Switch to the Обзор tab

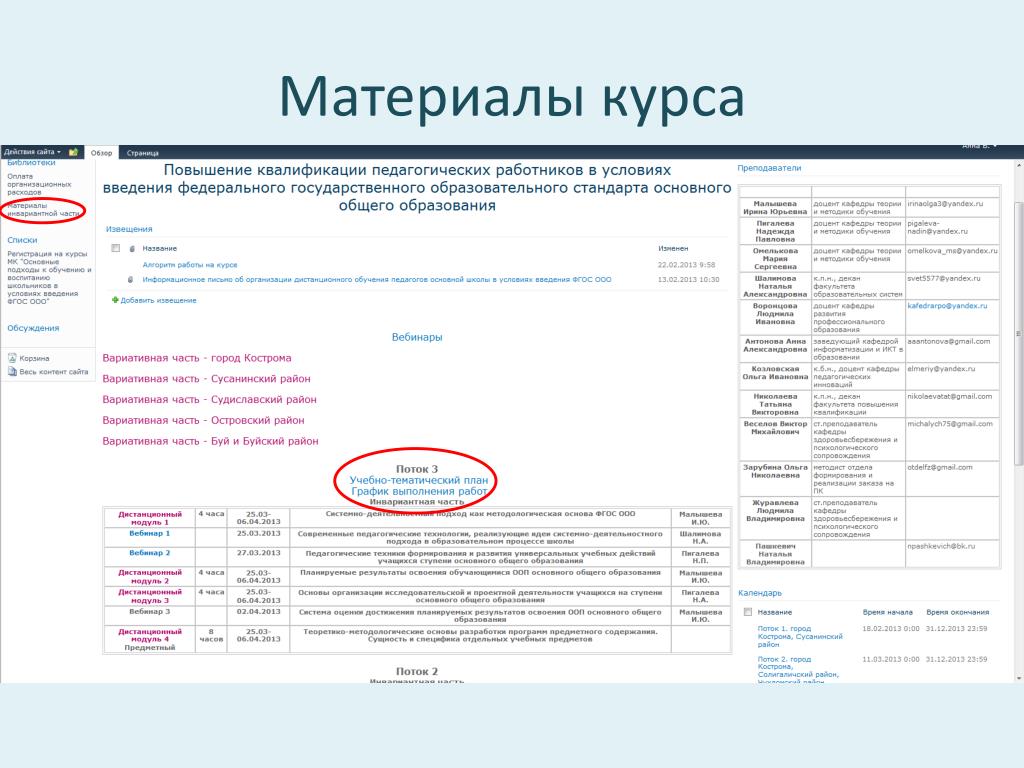click(x=101, y=153)
